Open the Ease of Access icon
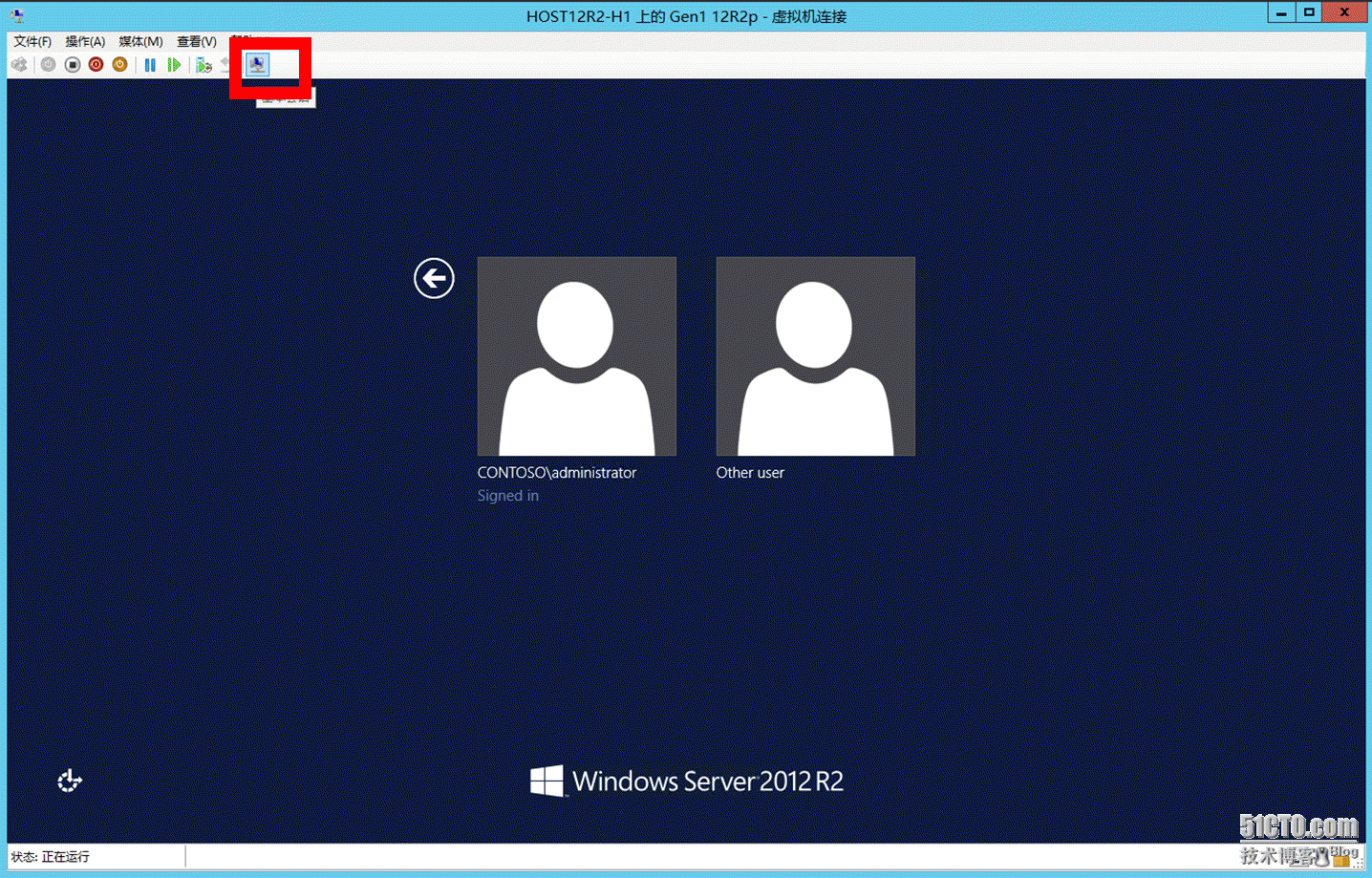This screenshot has width=1372, height=878. click(x=70, y=781)
